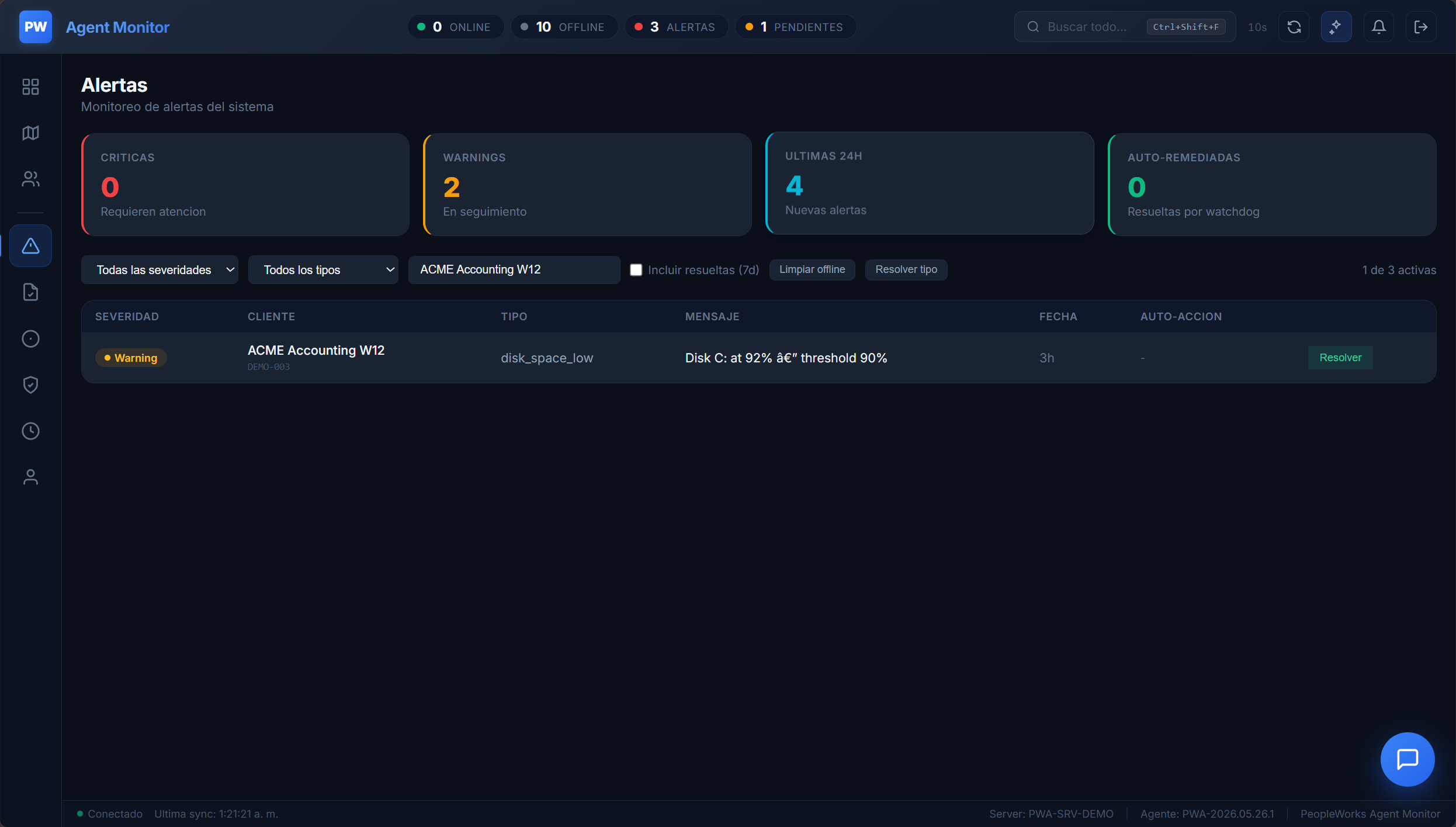Click PeopleWorks Agent Monitor footer text
The width and height of the screenshot is (1456, 827).
click(x=1370, y=814)
